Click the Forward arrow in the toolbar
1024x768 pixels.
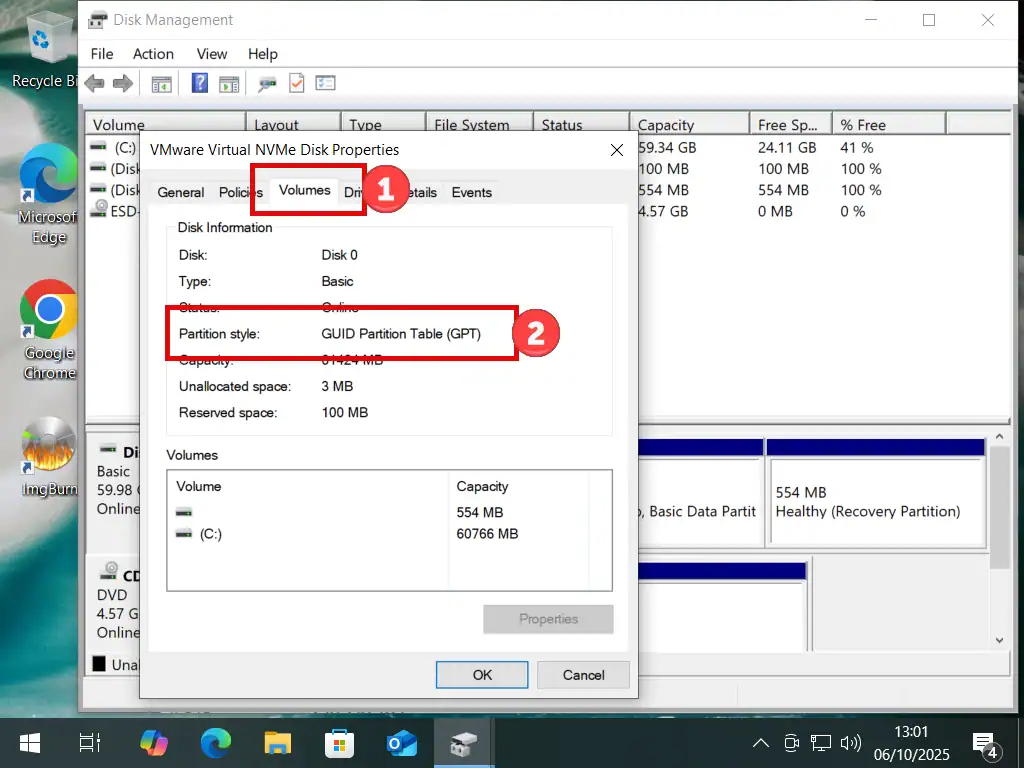click(122, 84)
